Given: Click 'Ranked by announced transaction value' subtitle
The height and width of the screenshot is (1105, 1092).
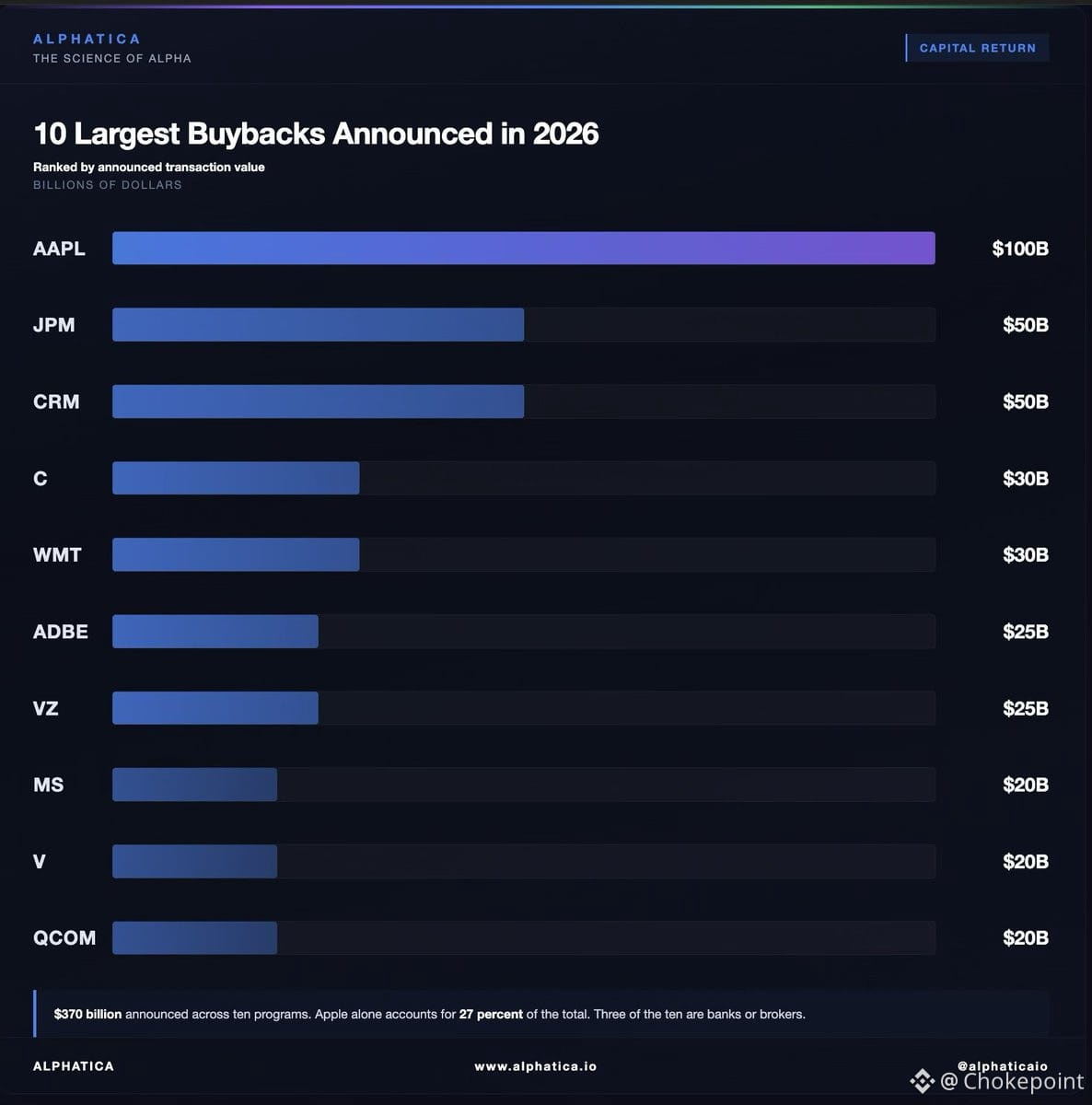Looking at the screenshot, I should pos(149,167).
